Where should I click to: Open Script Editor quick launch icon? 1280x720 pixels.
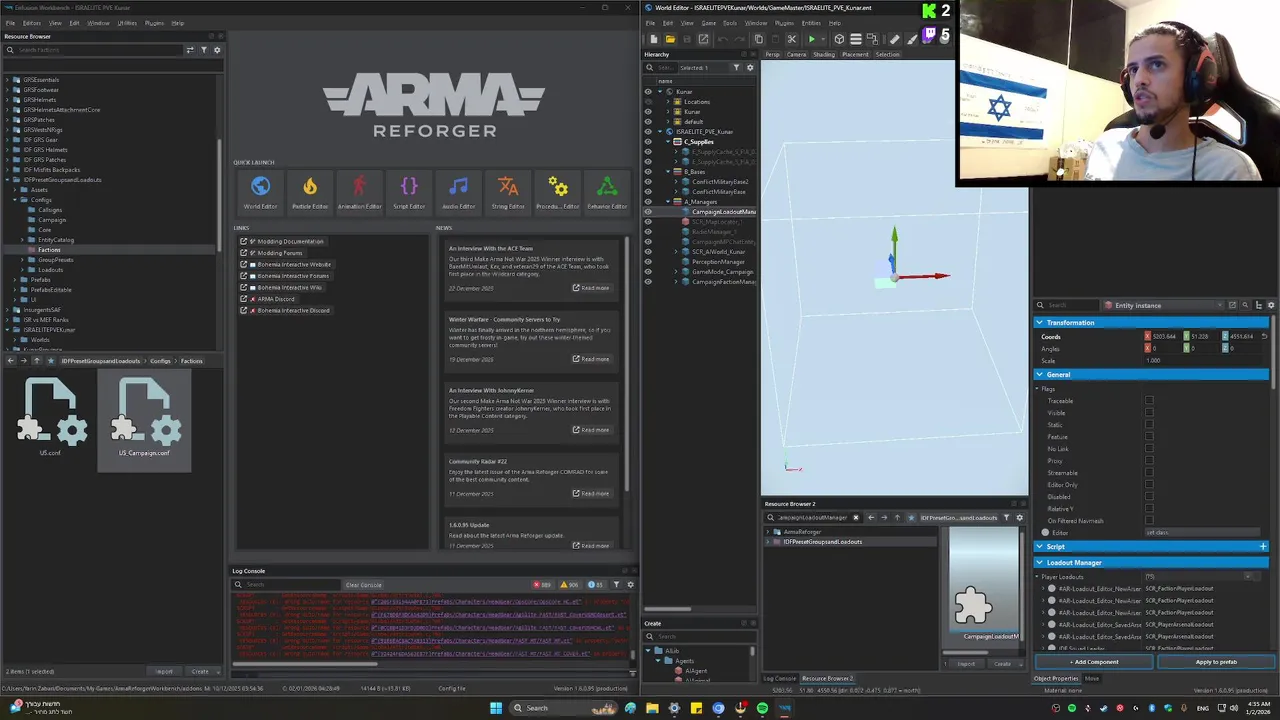pyautogui.click(x=409, y=192)
